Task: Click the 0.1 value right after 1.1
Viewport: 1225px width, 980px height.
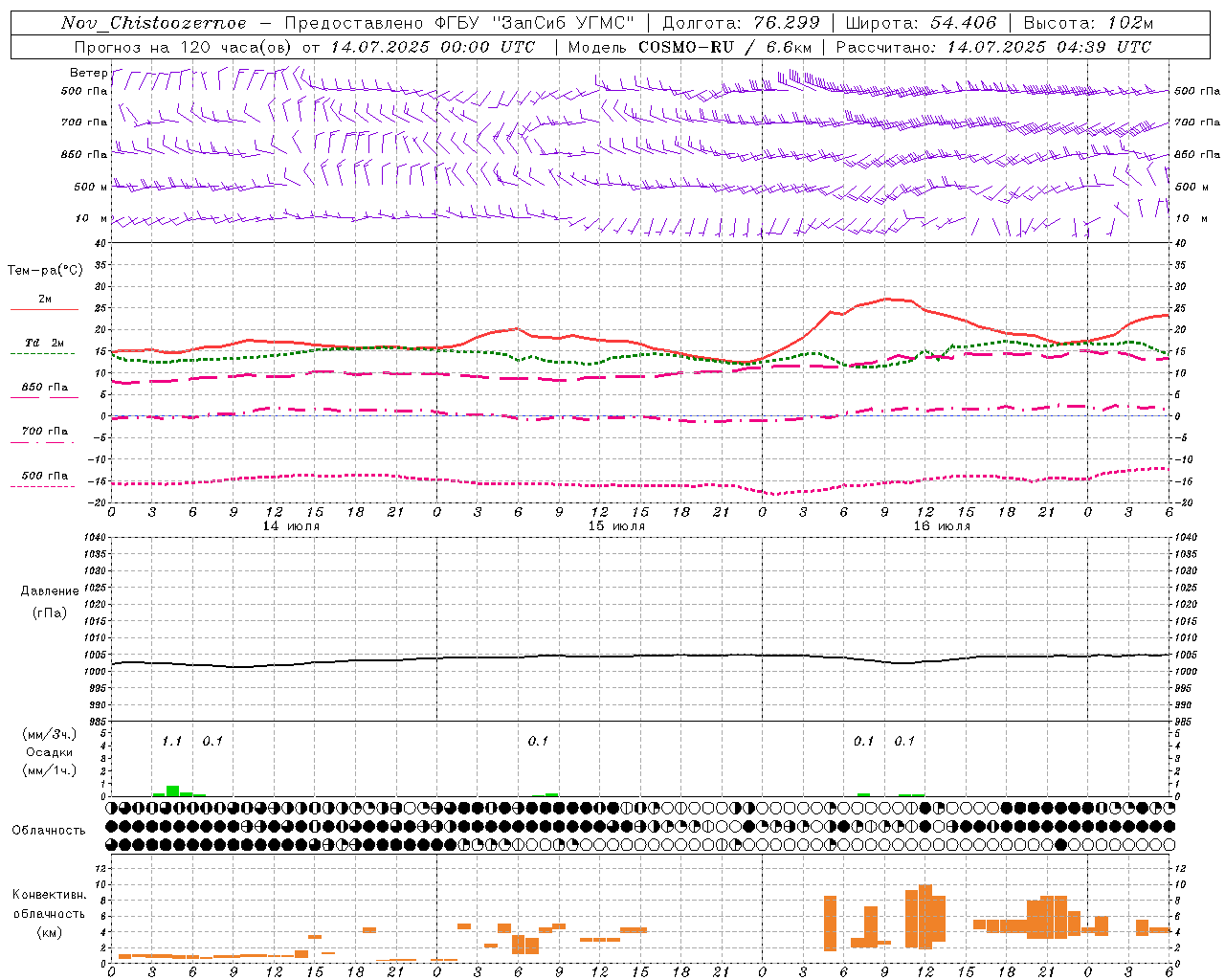Action: [x=212, y=741]
